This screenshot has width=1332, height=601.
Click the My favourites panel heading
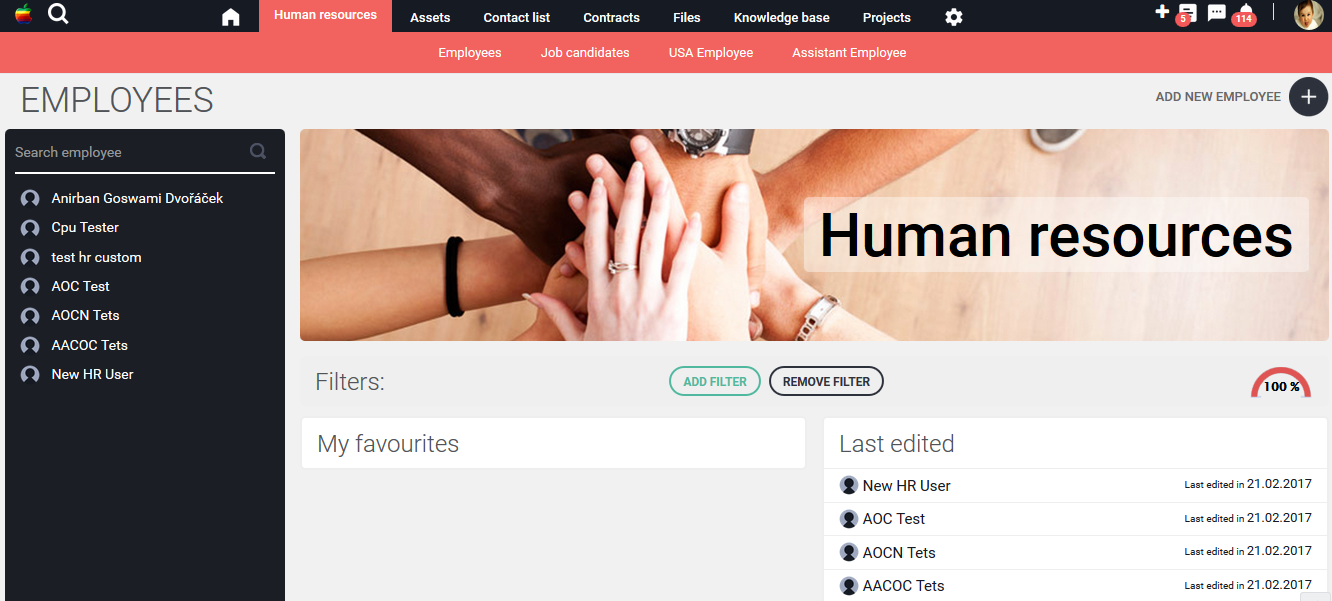point(388,444)
